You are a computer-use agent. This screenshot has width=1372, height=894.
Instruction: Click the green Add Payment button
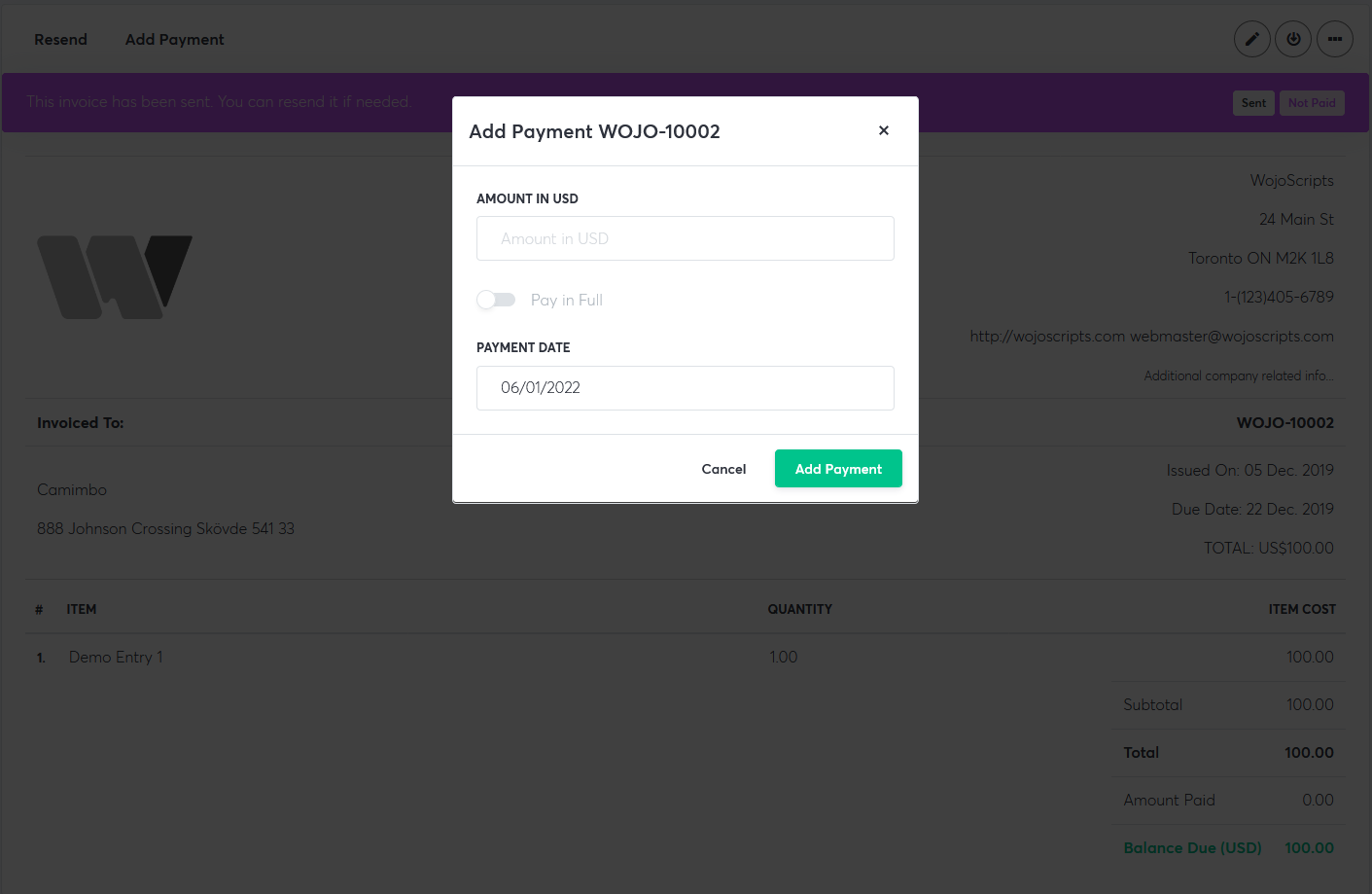click(x=838, y=469)
